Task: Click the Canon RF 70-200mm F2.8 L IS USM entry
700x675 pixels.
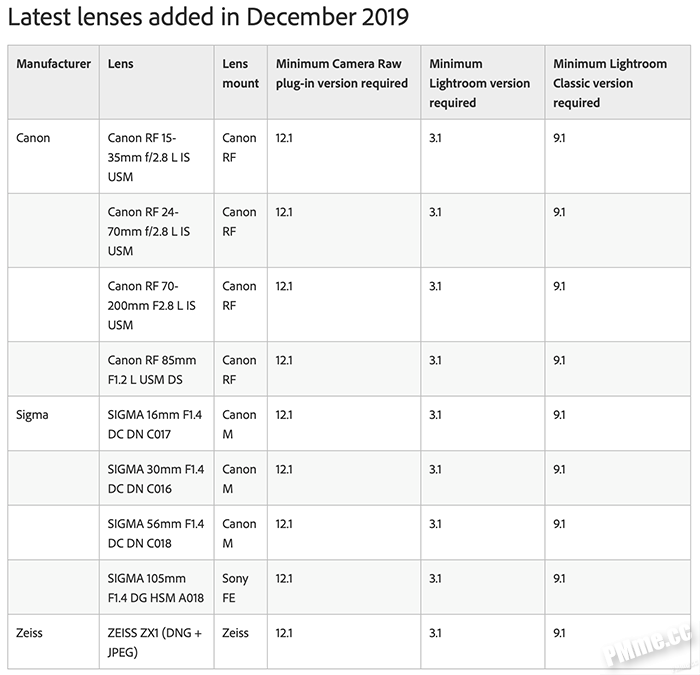Action: click(x=151, y=305)
